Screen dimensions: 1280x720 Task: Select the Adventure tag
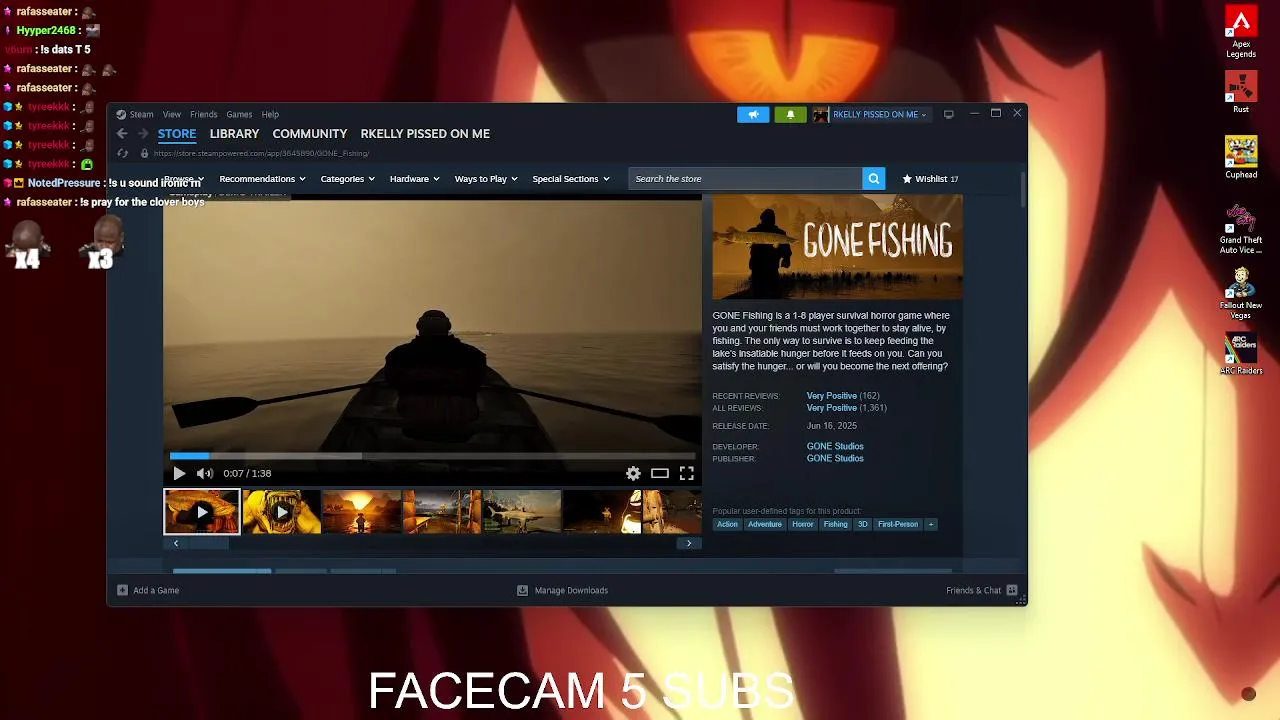765,524
